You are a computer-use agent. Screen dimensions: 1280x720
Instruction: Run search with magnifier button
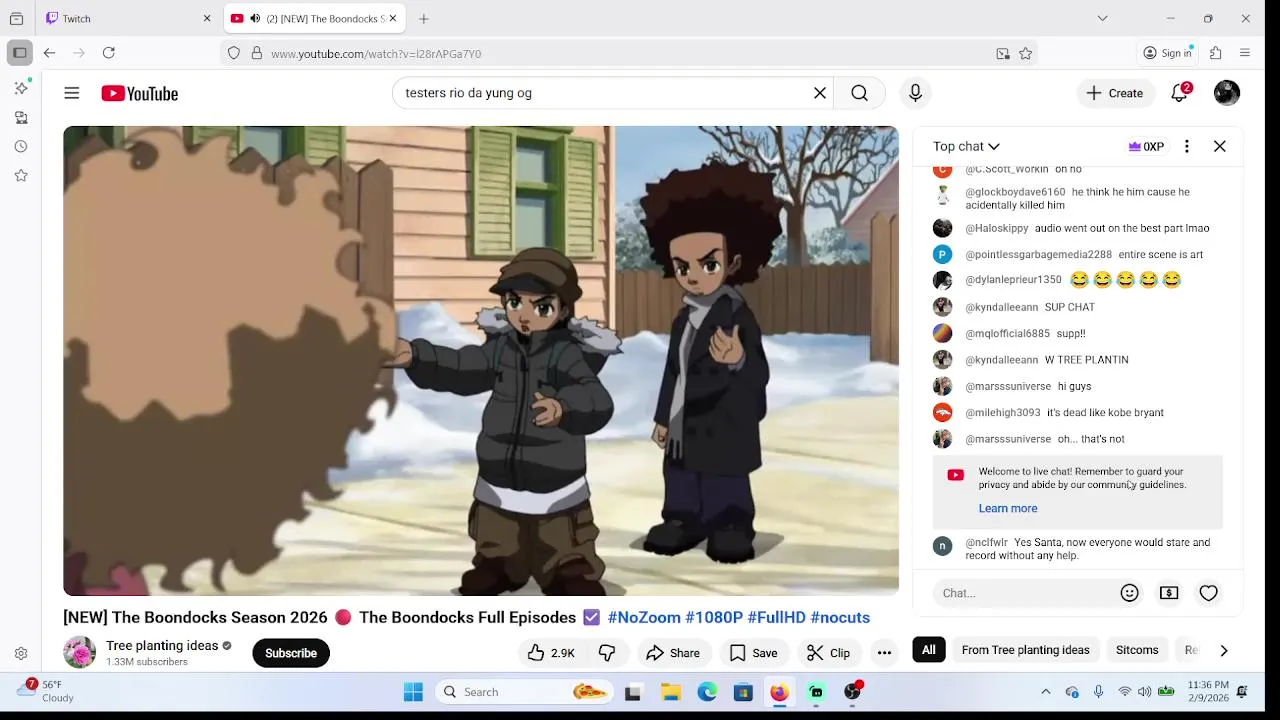(859, 93)
